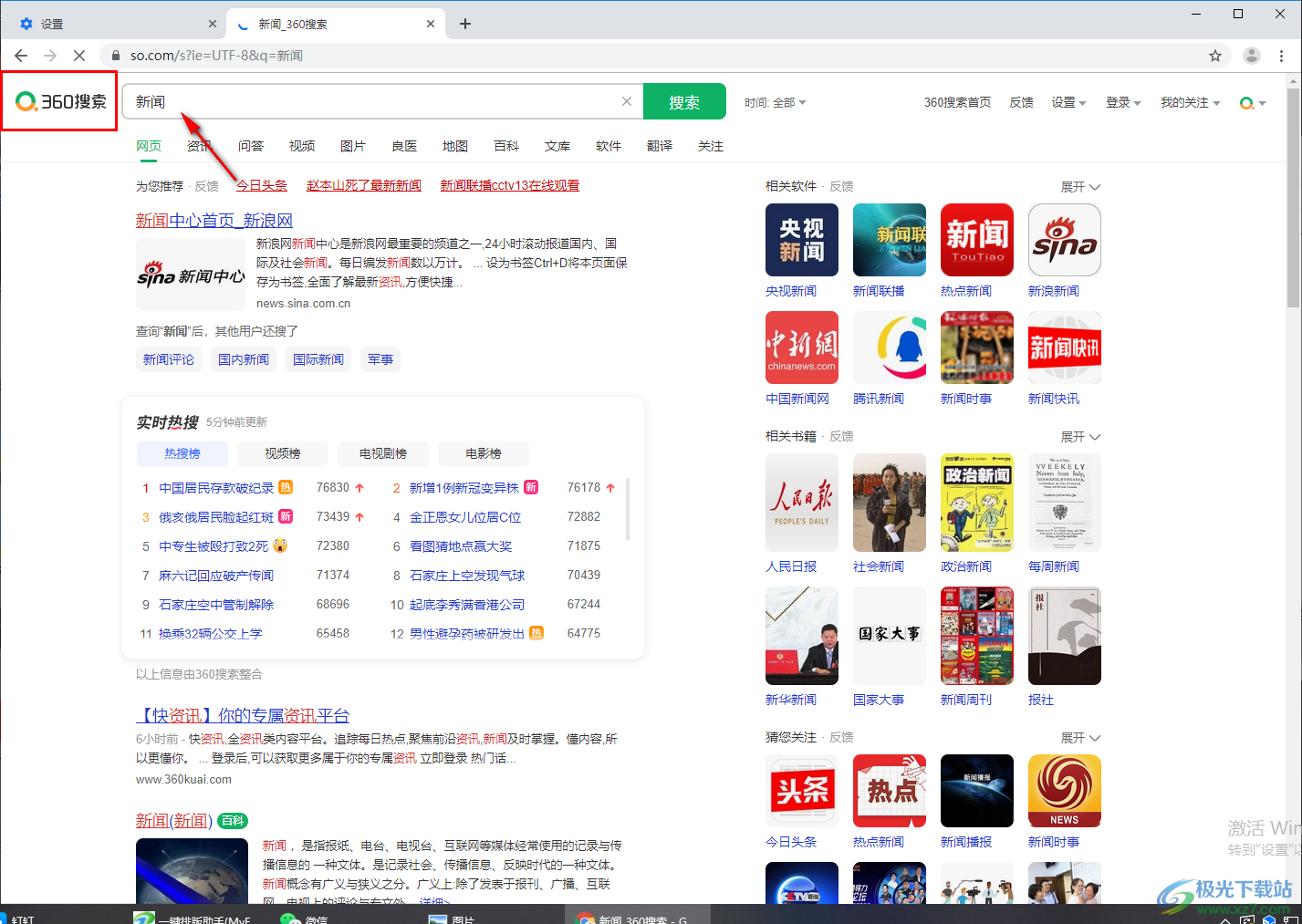The image size is (1302, 924).
Task: Open the 今日头条 icon under 猜您关注
Action: point(802,791)
